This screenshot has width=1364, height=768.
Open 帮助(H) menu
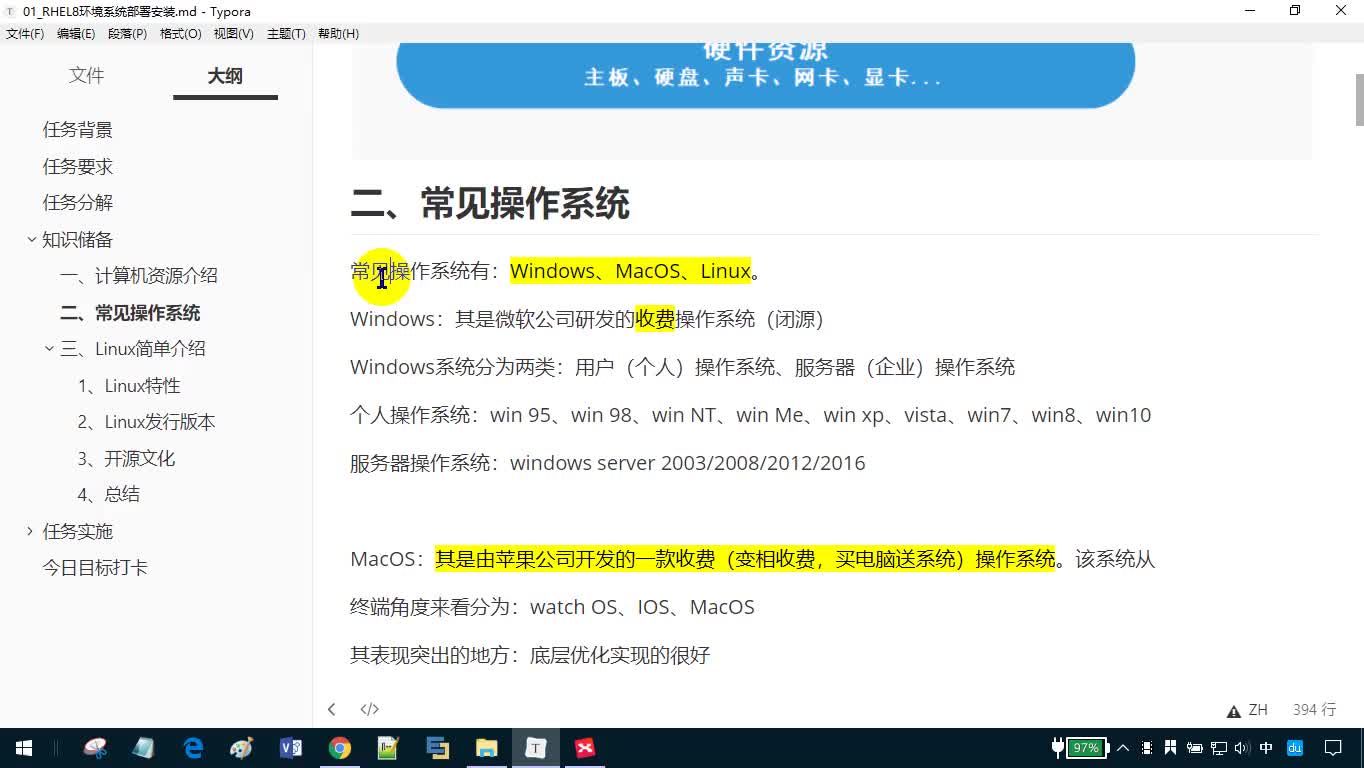pyautogui.click(x=338, y=33)
